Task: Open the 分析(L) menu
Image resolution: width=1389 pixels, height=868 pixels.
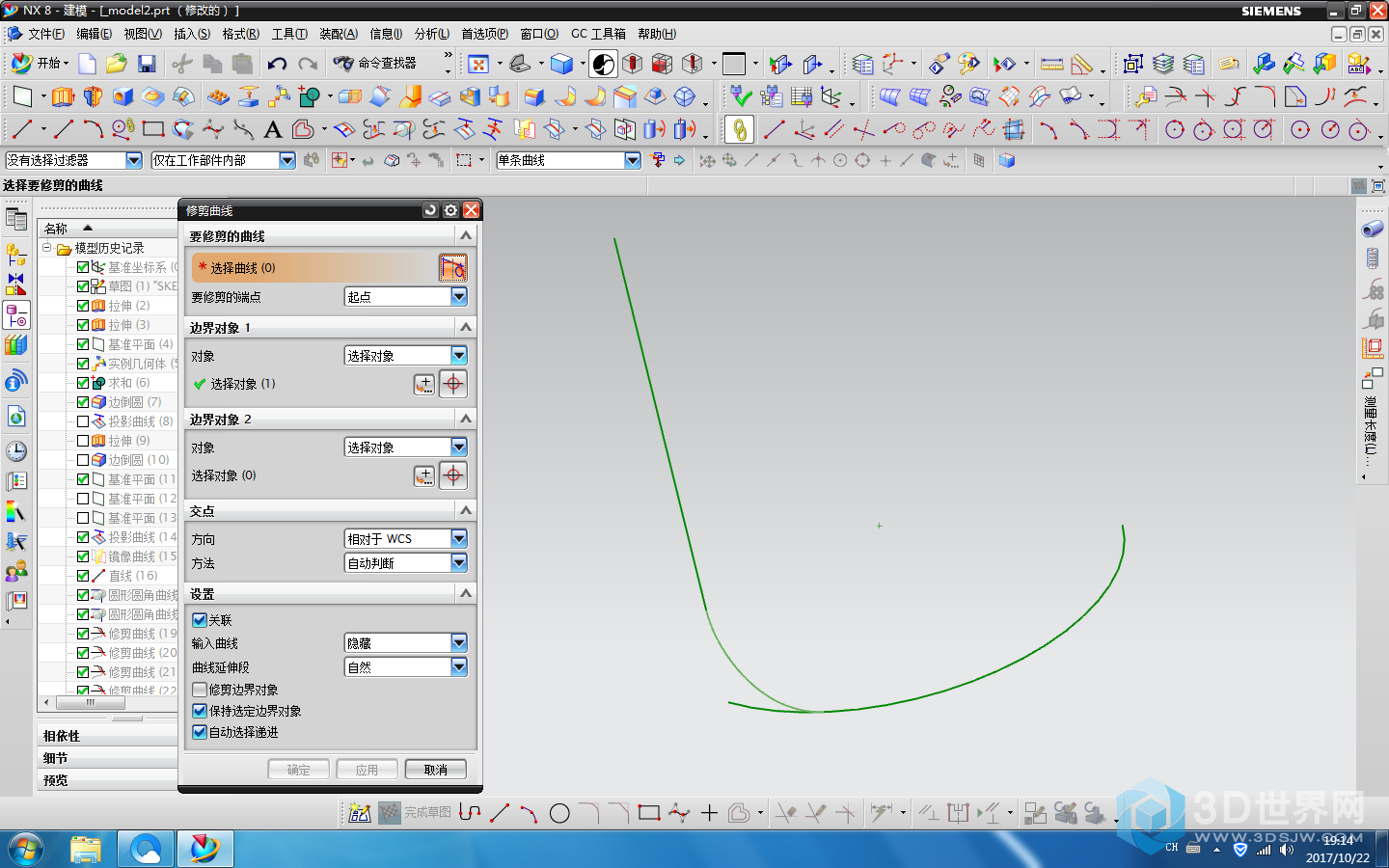Action: pyautogui.click(x=432, y=34)
